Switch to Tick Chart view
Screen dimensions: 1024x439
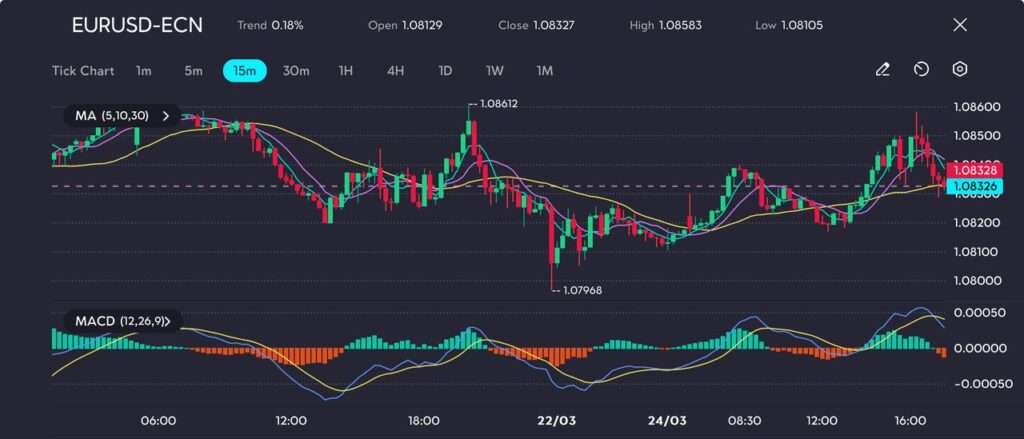(83, 71)
